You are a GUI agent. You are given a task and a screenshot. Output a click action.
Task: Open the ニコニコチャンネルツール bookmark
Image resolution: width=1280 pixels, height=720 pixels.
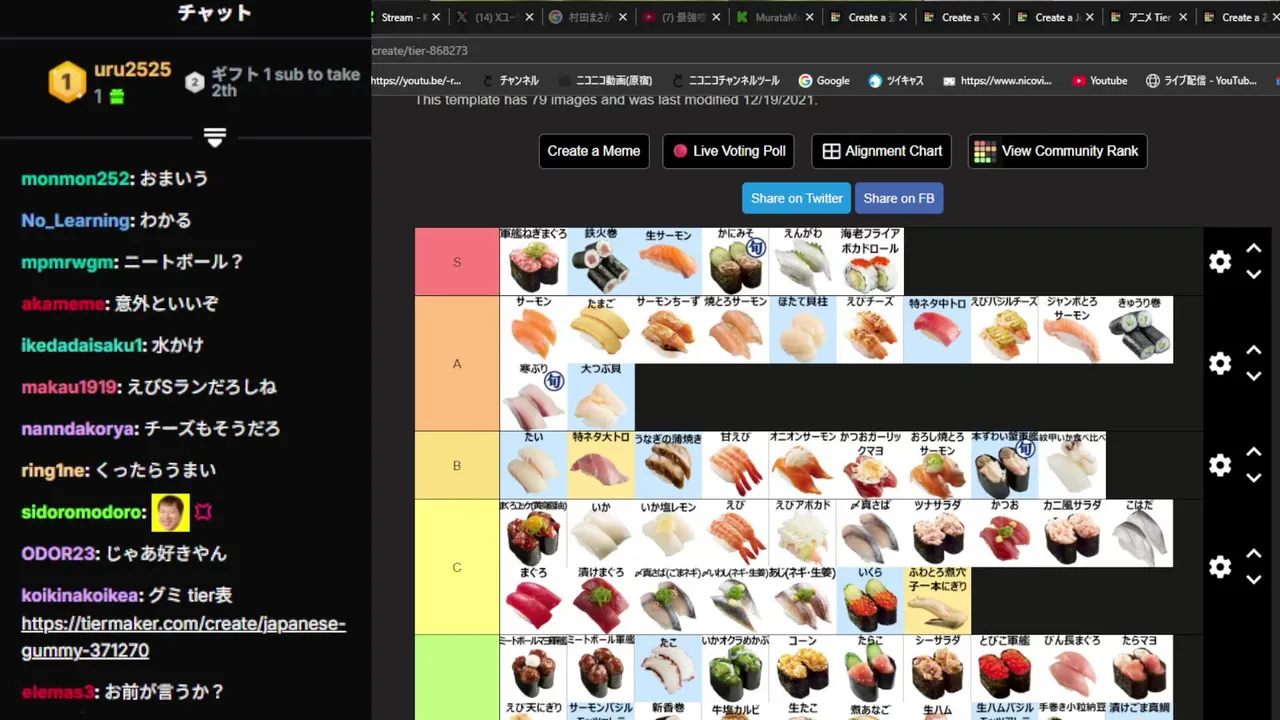(725, 81)
